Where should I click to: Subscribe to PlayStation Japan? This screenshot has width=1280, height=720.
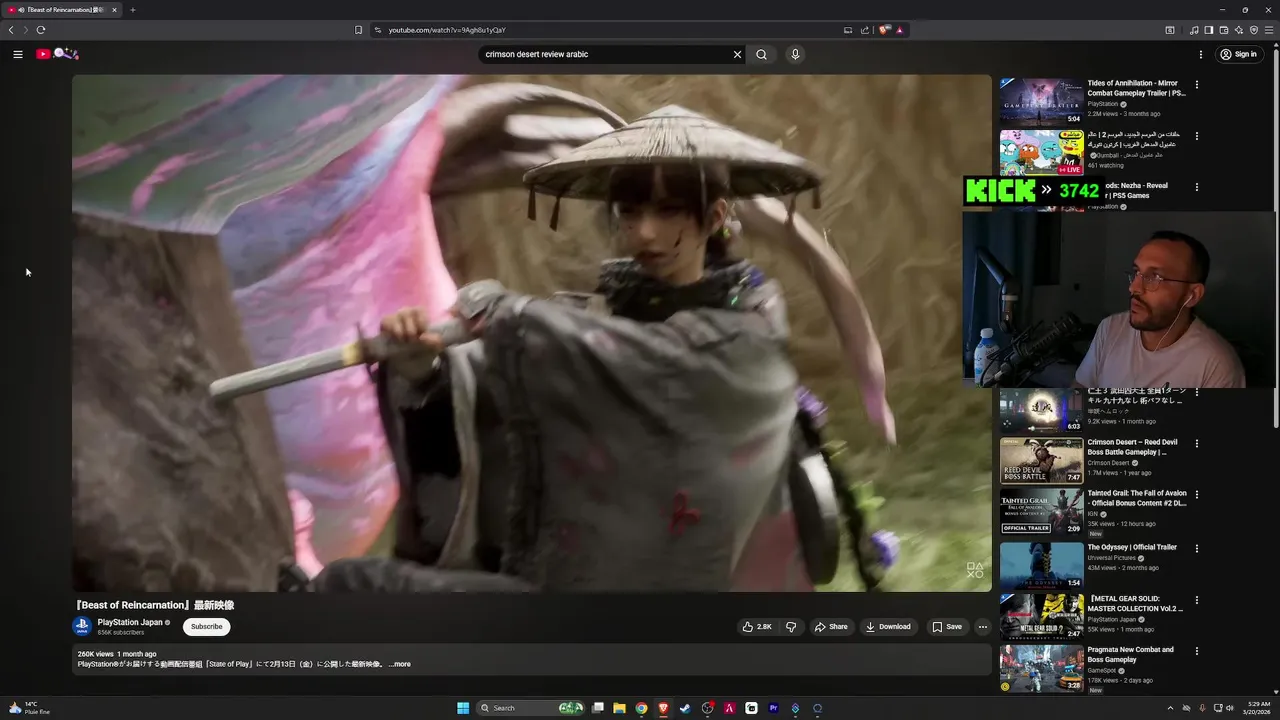point(207,627)
